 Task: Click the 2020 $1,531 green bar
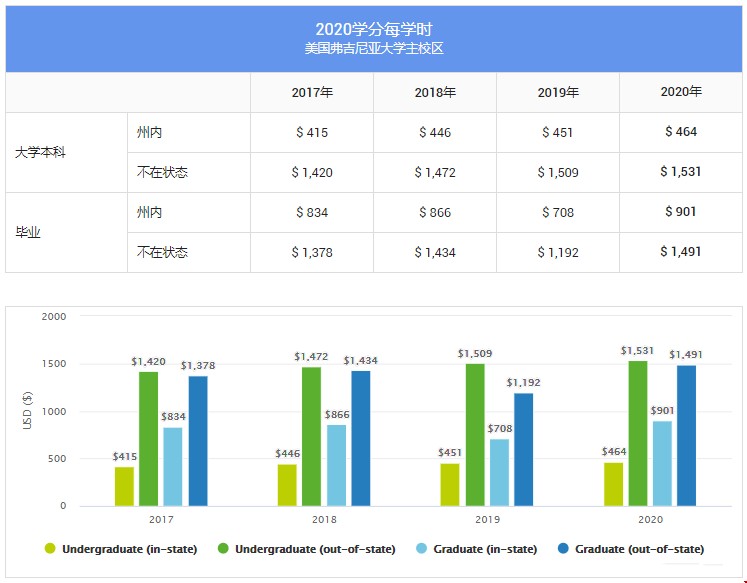638,433
